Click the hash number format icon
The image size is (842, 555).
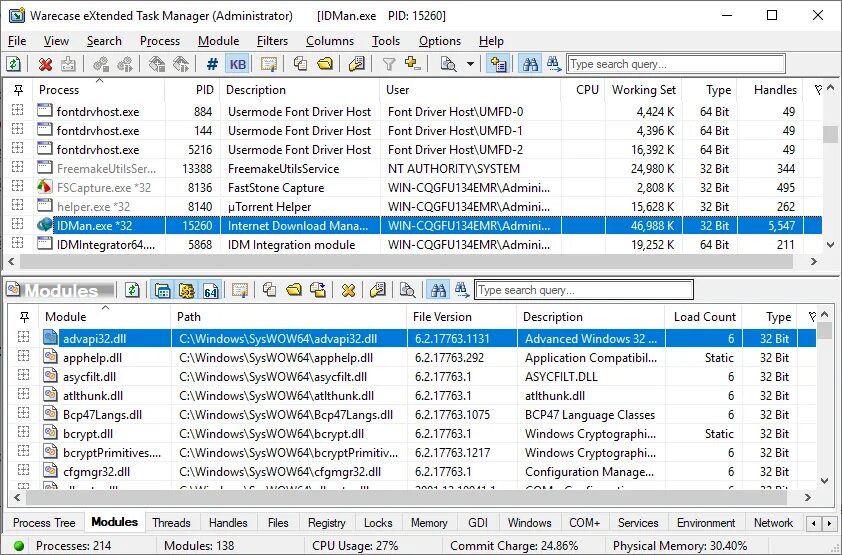coord(213,64)
